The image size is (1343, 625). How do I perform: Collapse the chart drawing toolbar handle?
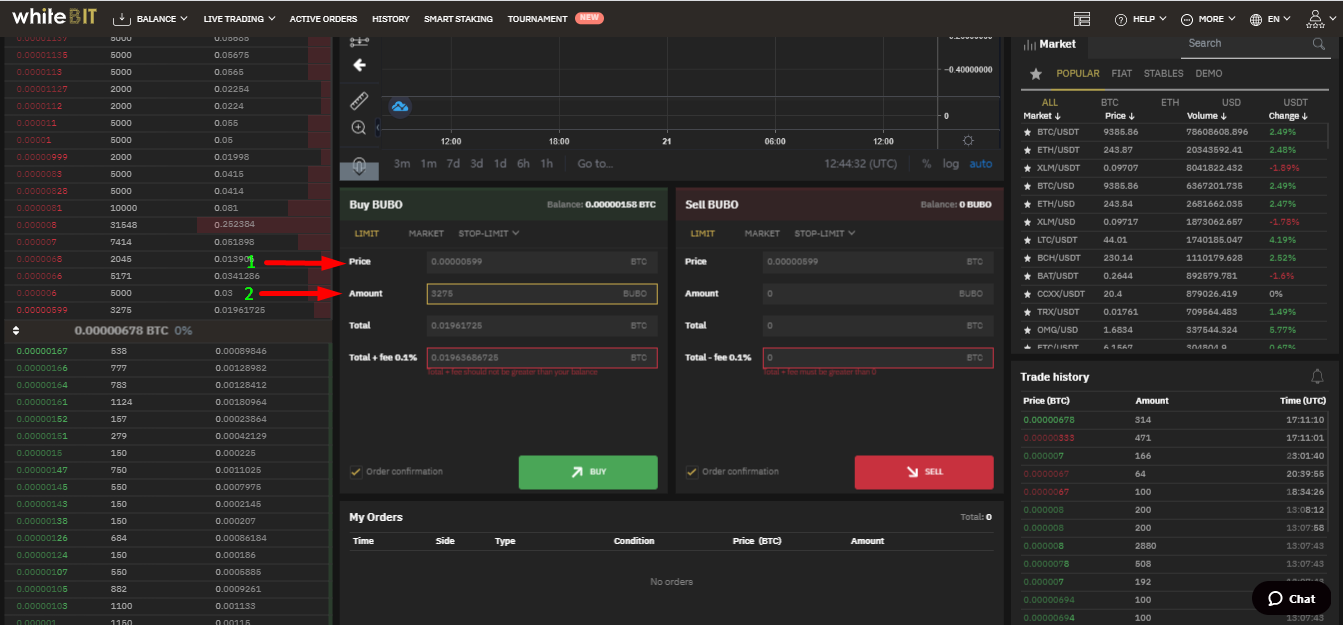376,128
